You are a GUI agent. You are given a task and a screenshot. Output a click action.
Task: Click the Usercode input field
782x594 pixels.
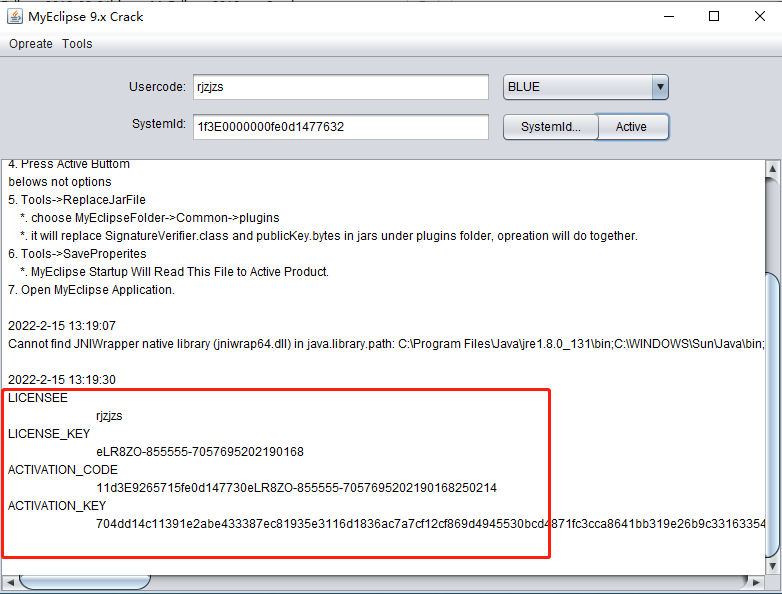[341, 87]
